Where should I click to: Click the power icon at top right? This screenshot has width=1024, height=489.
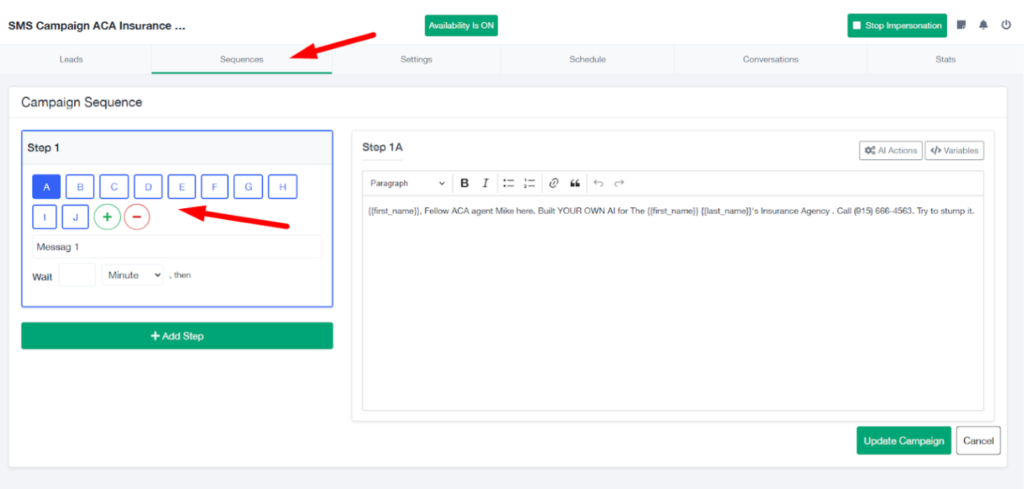click(x=1006, y=25)
